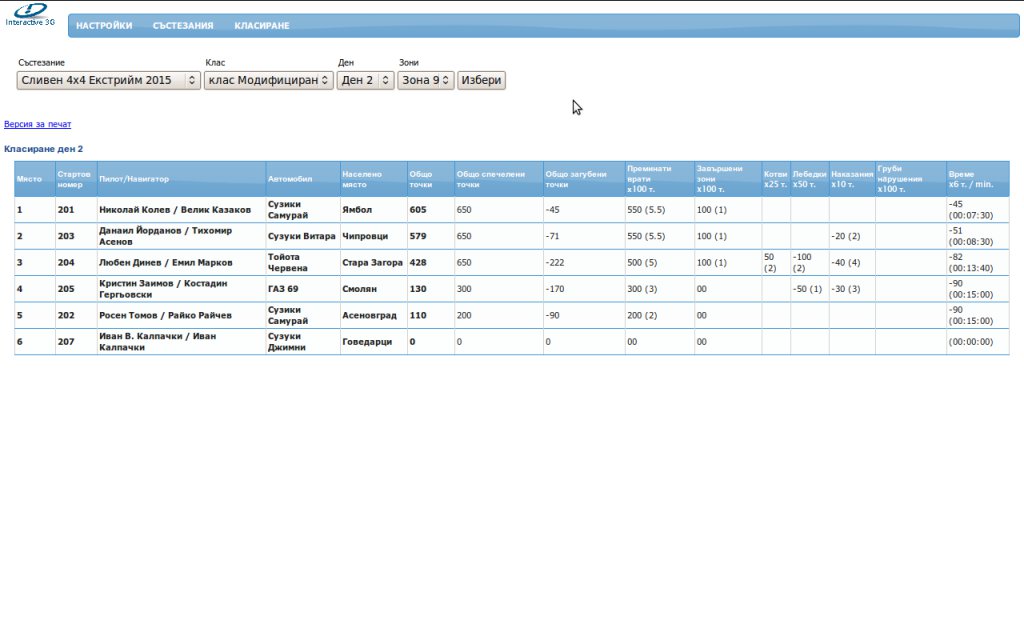Viewport: 1024px width, 640px height.
Task: Select the row for Николай Колев / Велик Казаков
Action: click(x=174, y=210)
